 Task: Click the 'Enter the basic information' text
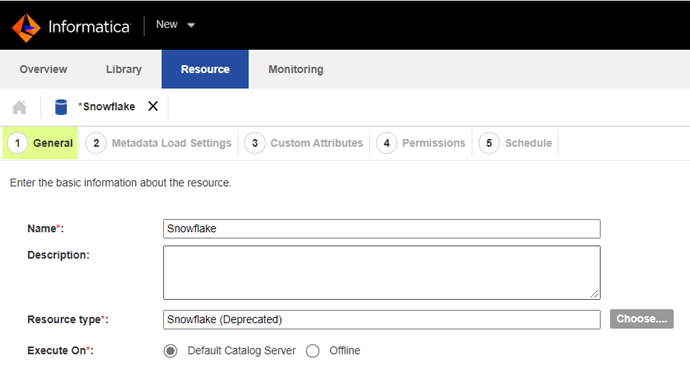(x=121, y=183)
